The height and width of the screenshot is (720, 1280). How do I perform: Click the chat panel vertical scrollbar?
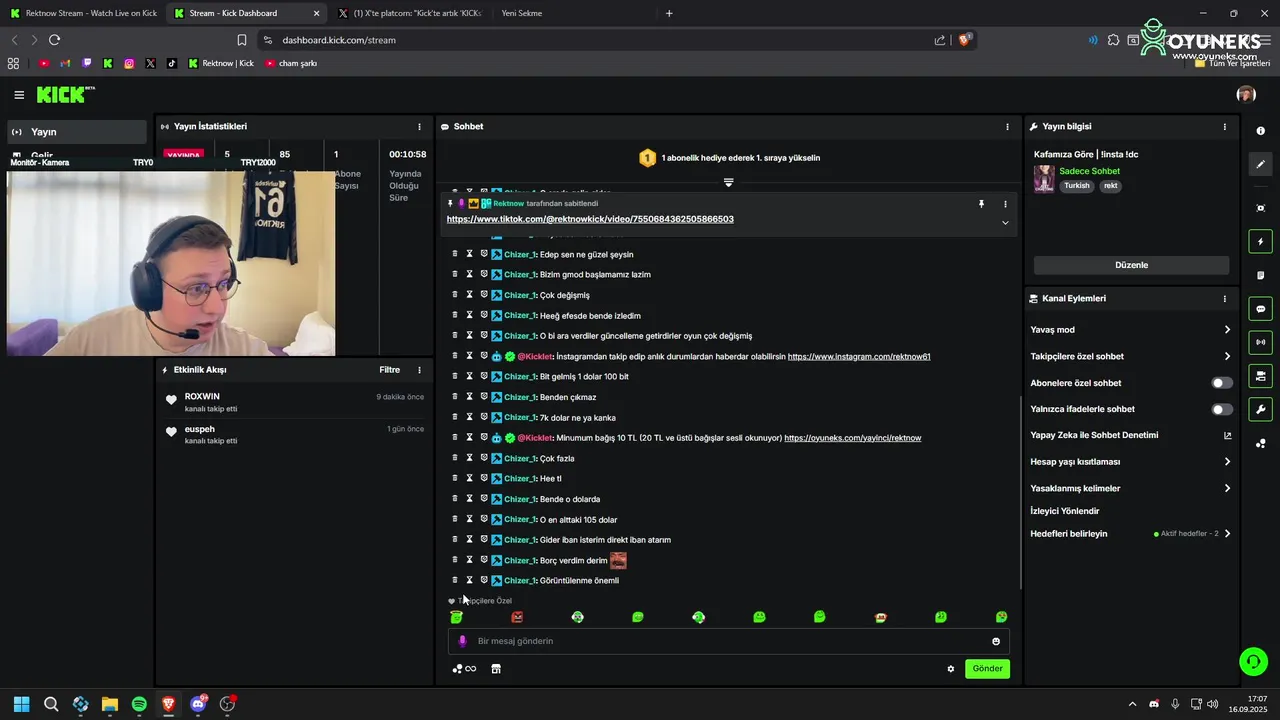click(x=1020, y=491)
